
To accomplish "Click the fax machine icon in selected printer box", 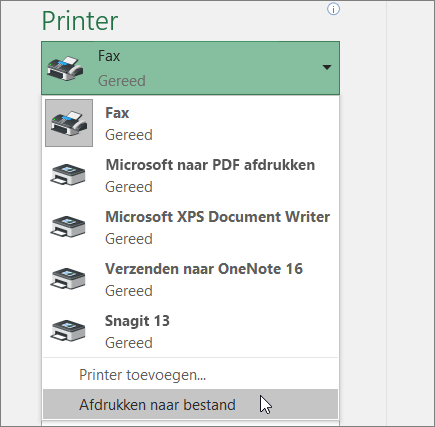I will pos(65,68).
